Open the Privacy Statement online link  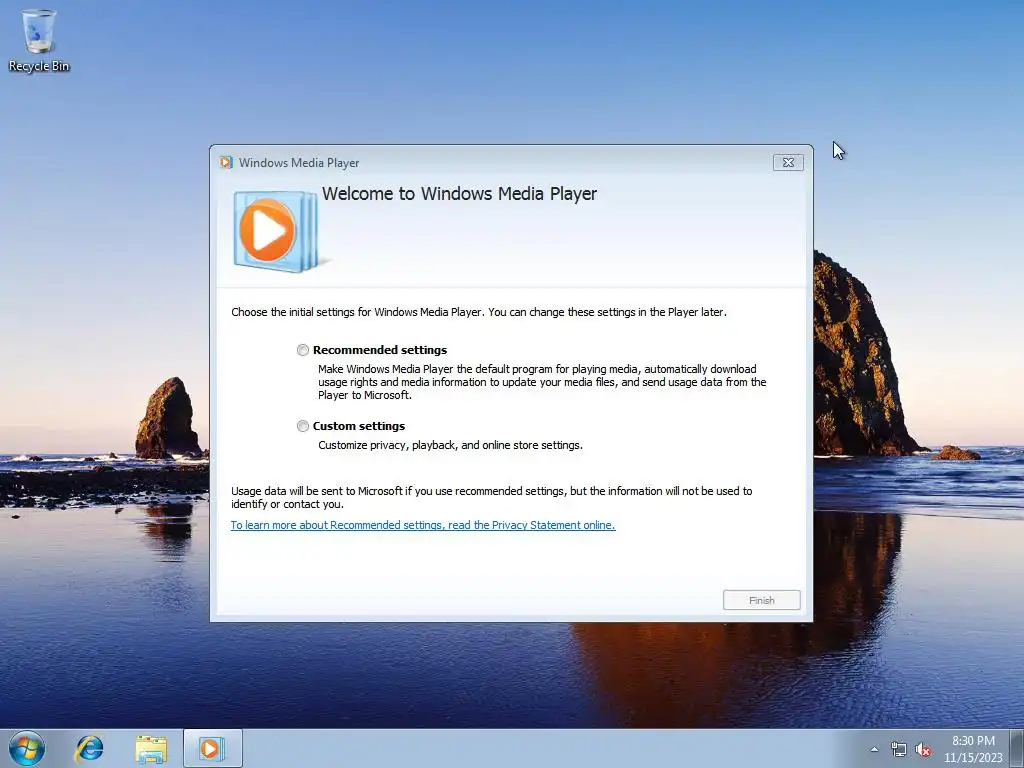423,525
